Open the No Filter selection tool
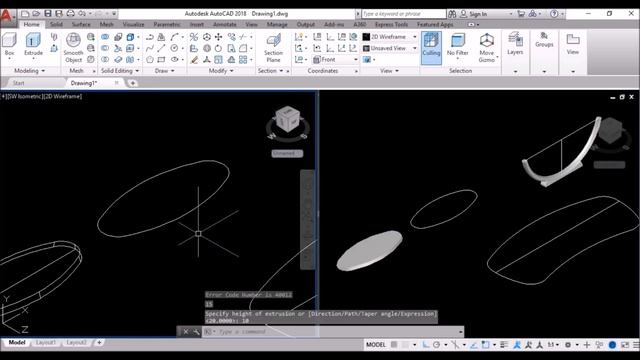Screen dimensions: 640x360 point(458,45)
